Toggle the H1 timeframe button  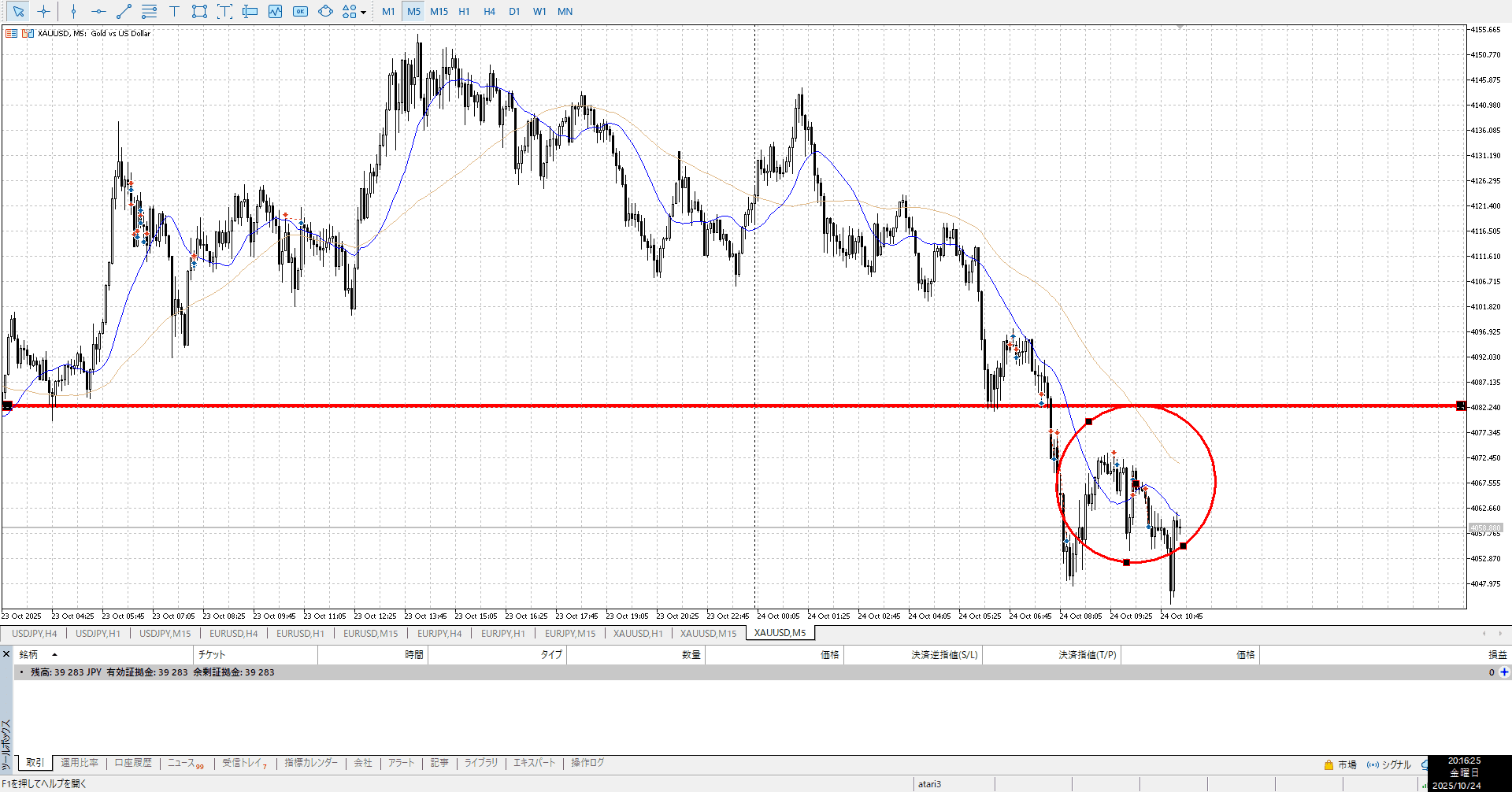coord(464,12)
